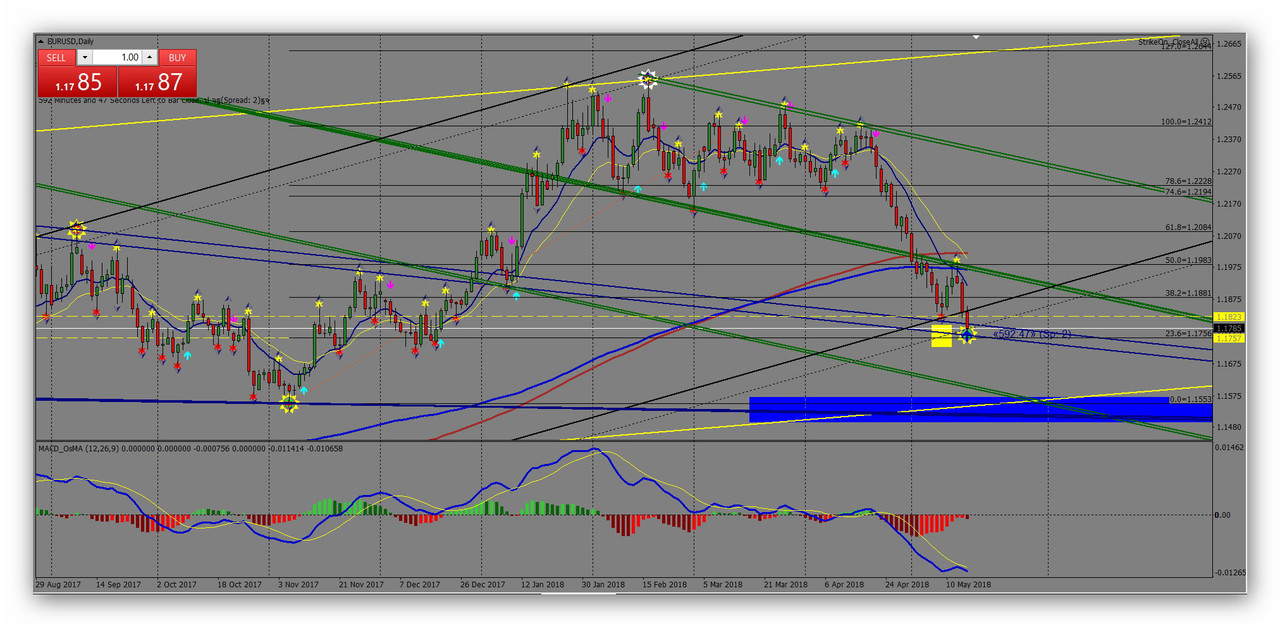Click the 1.00 volume input field
This screenshot has width=1280, height=627.
click(117, 58)
